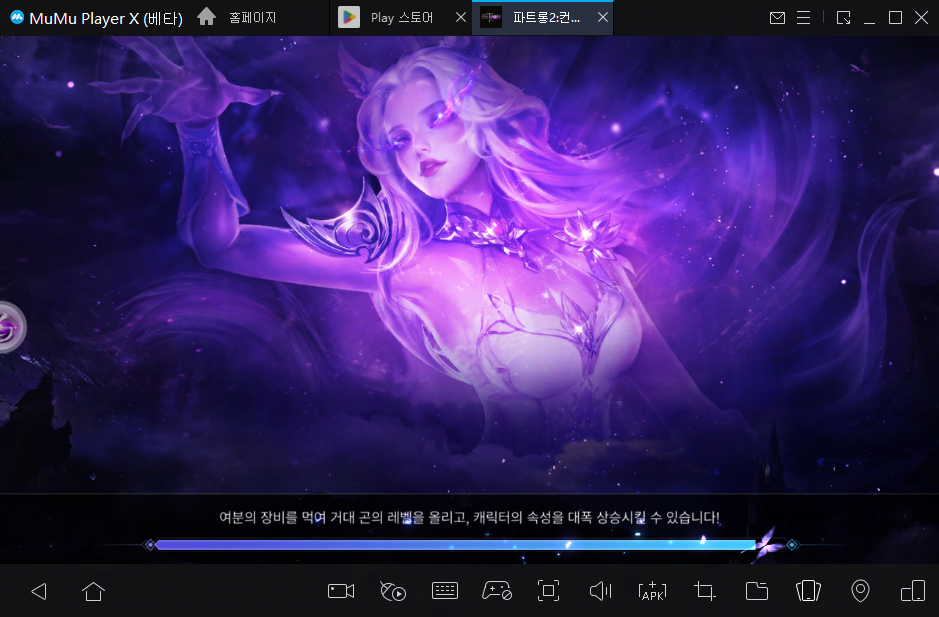The height and width of the screenshot is (617, 939).
Task: Set virtual location with the pin icon
Action: click(861, 591)
